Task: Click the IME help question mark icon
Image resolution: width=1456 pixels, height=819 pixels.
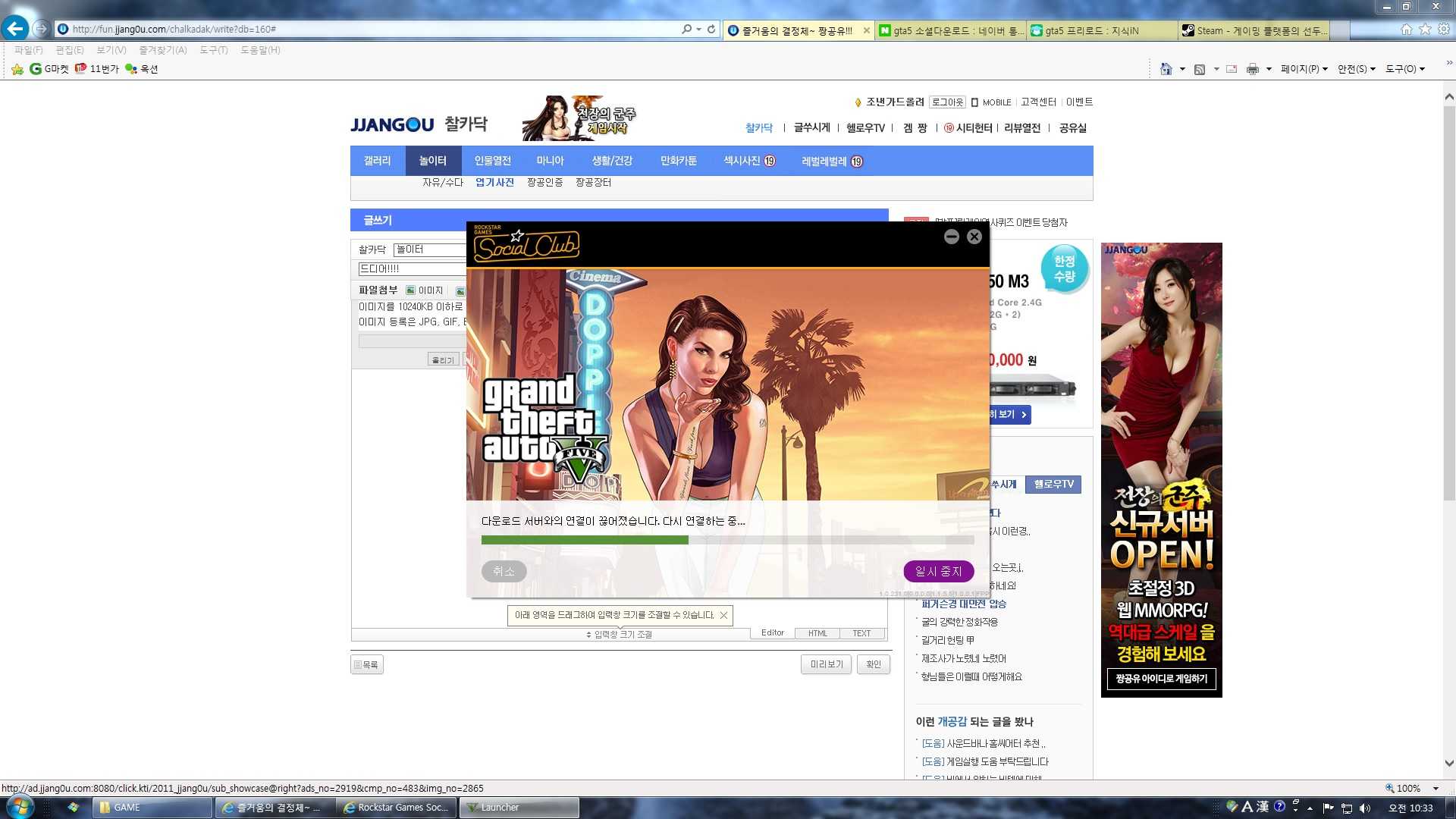Action: click(1279, 807)
